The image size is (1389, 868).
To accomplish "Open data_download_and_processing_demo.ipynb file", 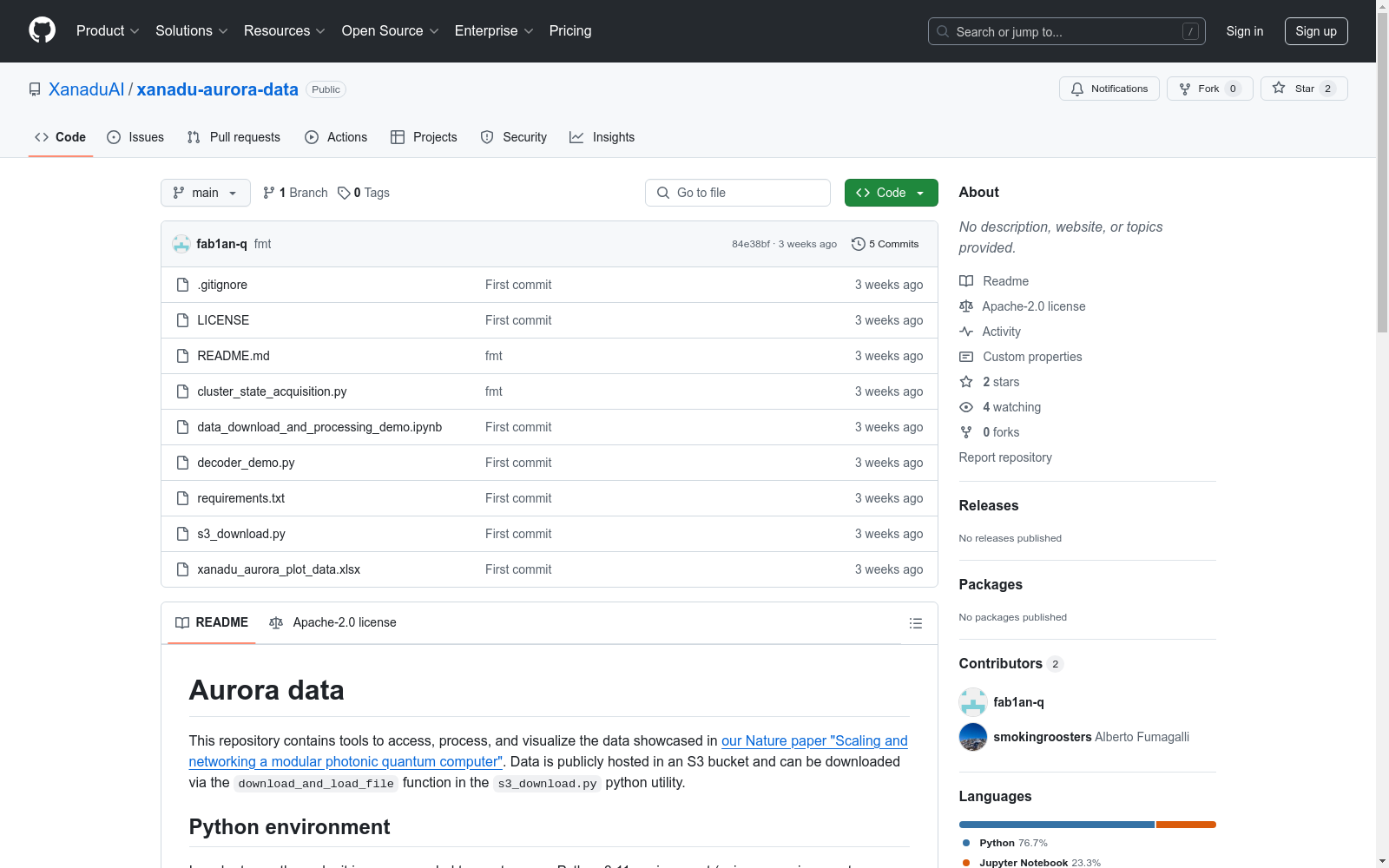I will pyautogui.click(x=319, y=427).
